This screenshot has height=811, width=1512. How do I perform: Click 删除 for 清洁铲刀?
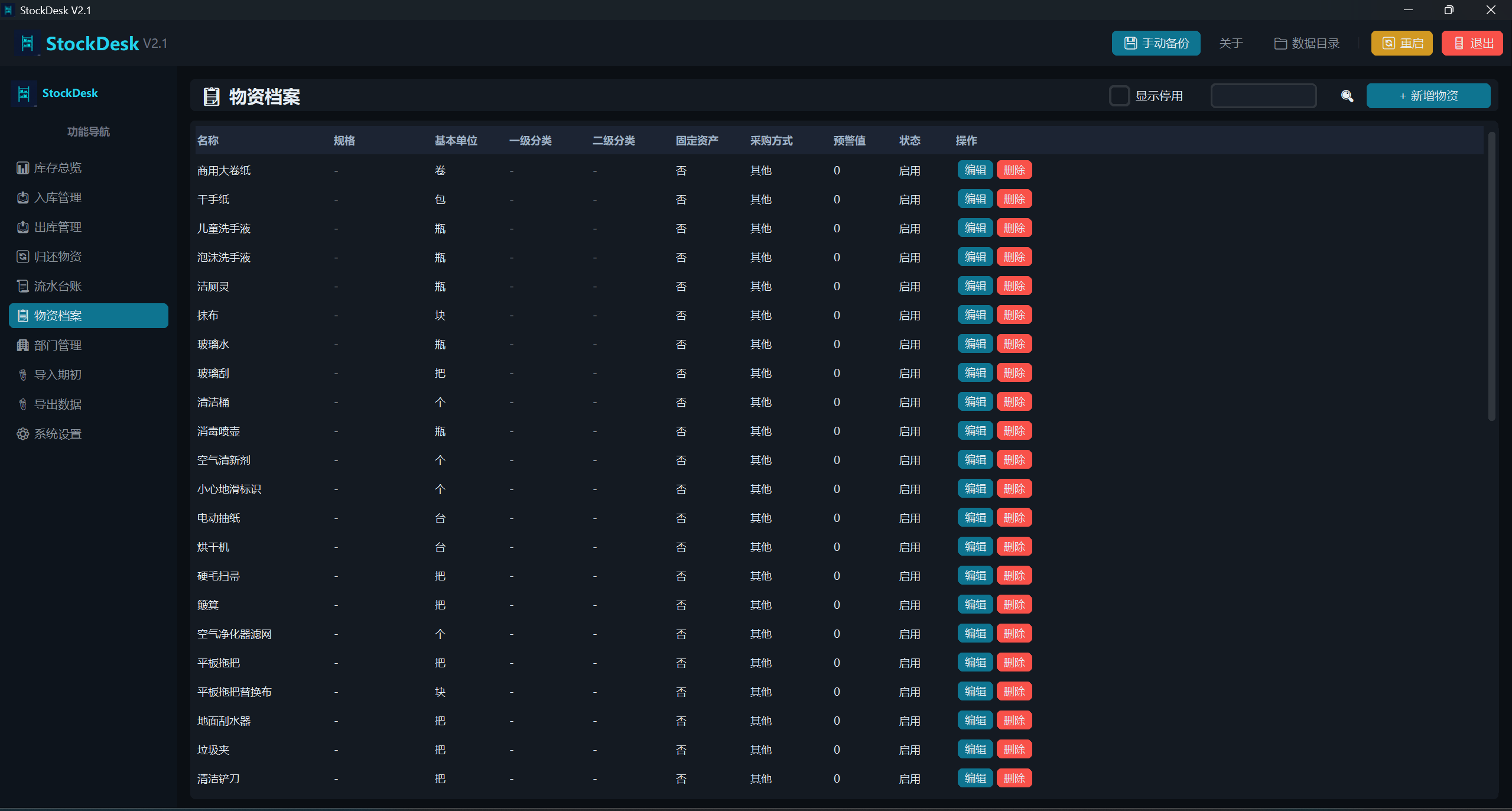click(1014, 778)
